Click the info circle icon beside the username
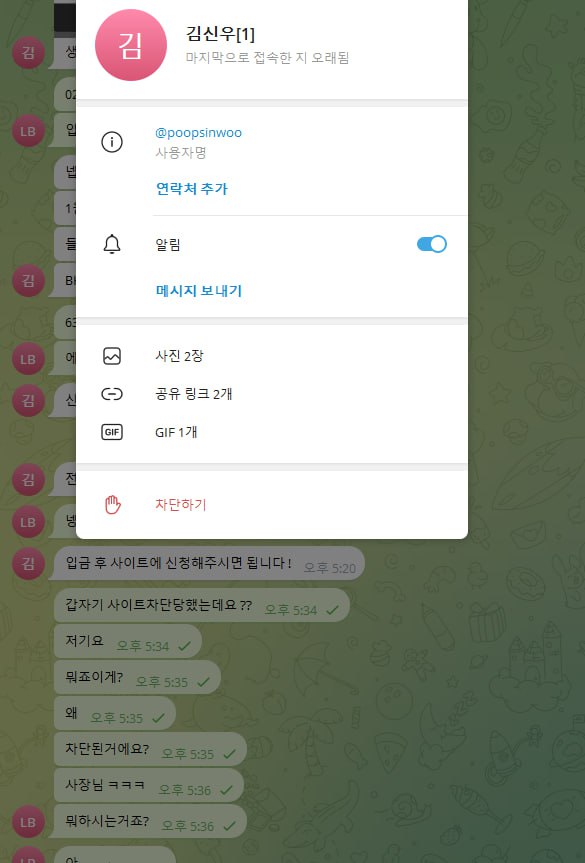The image size is (585, 863). (112, 143)
